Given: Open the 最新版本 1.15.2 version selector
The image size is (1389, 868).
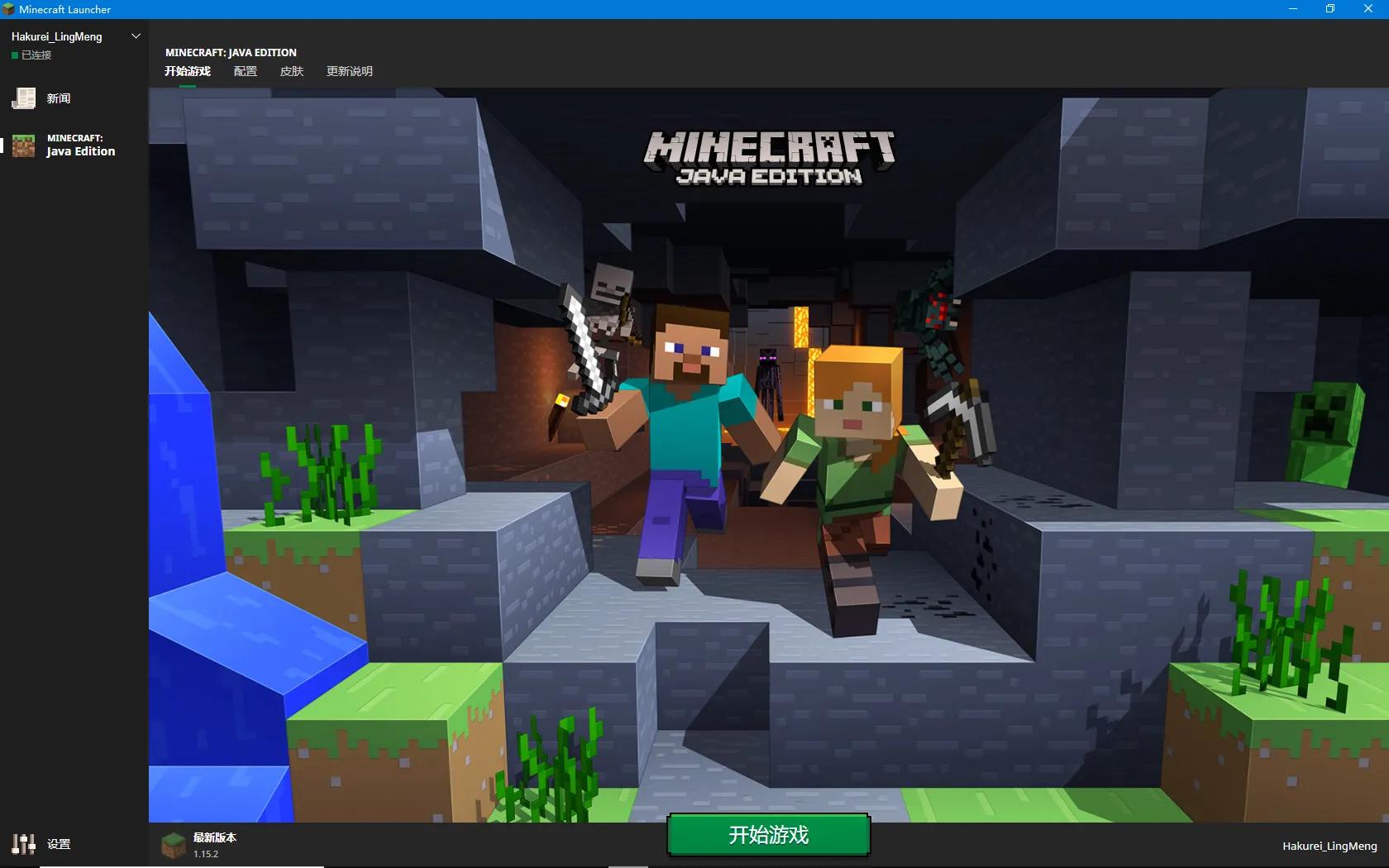Looking at the screenshot, I should coord(198,845).
